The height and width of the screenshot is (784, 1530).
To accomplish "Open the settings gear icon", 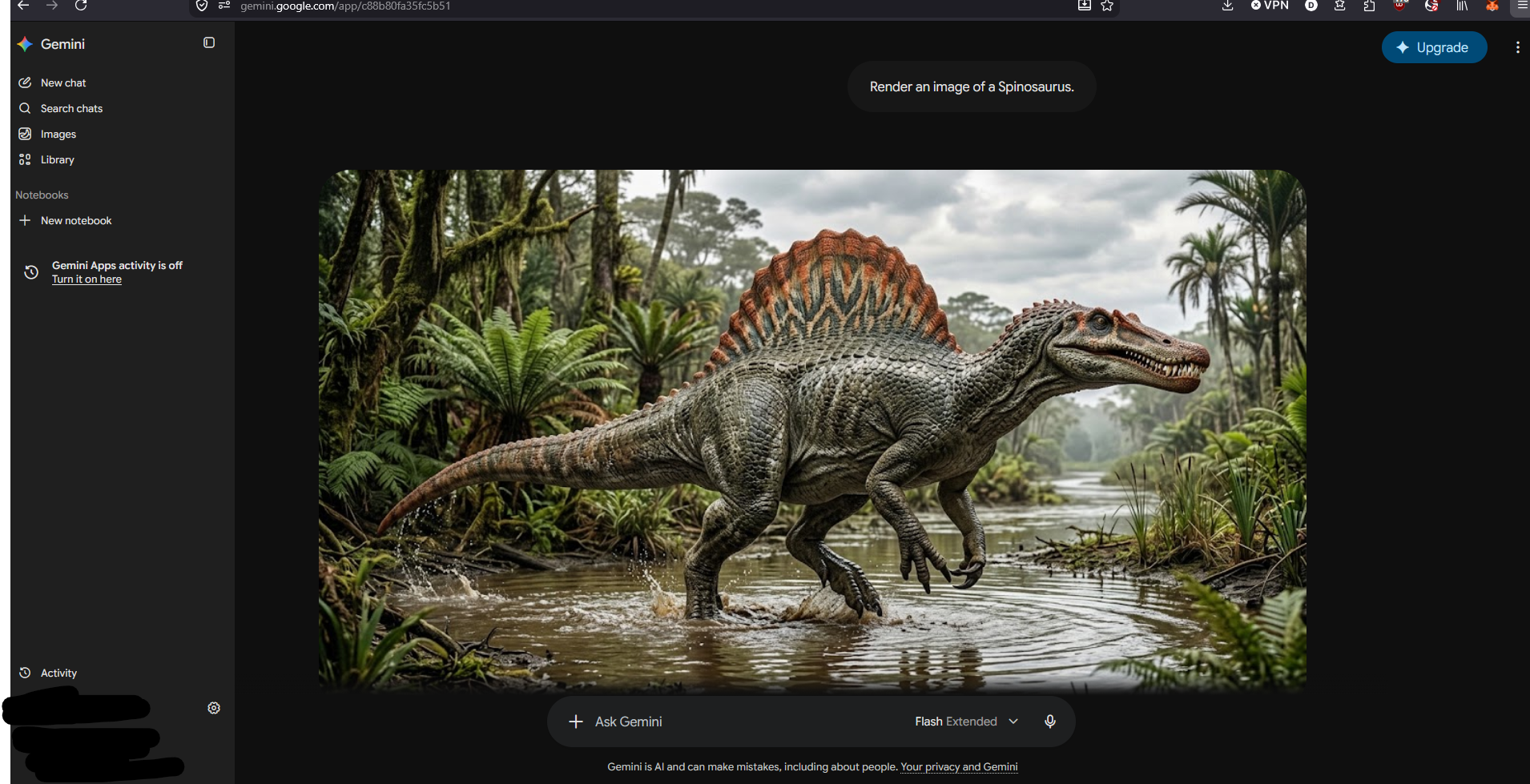I will coord(214,708).
